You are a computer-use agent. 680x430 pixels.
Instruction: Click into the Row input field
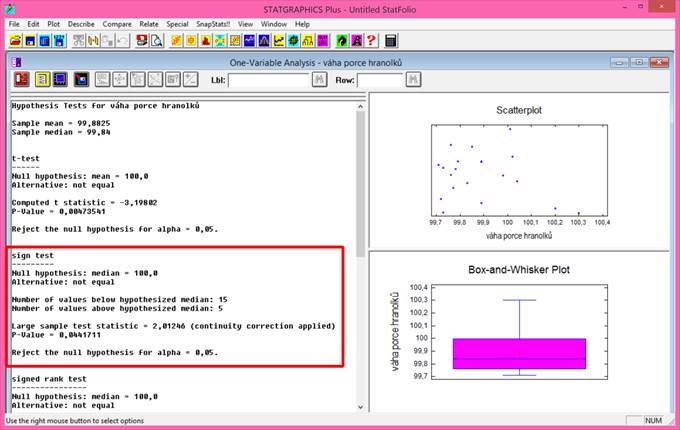[380, 80]
